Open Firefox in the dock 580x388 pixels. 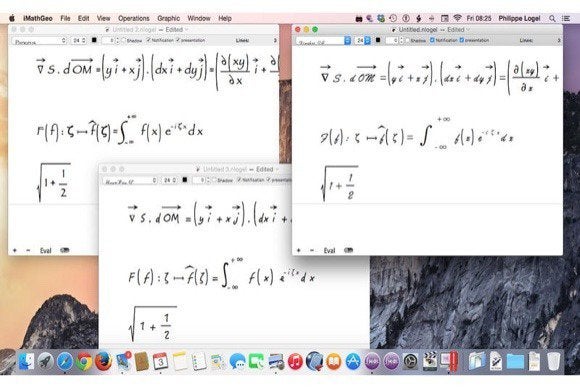tap(104, 361)
